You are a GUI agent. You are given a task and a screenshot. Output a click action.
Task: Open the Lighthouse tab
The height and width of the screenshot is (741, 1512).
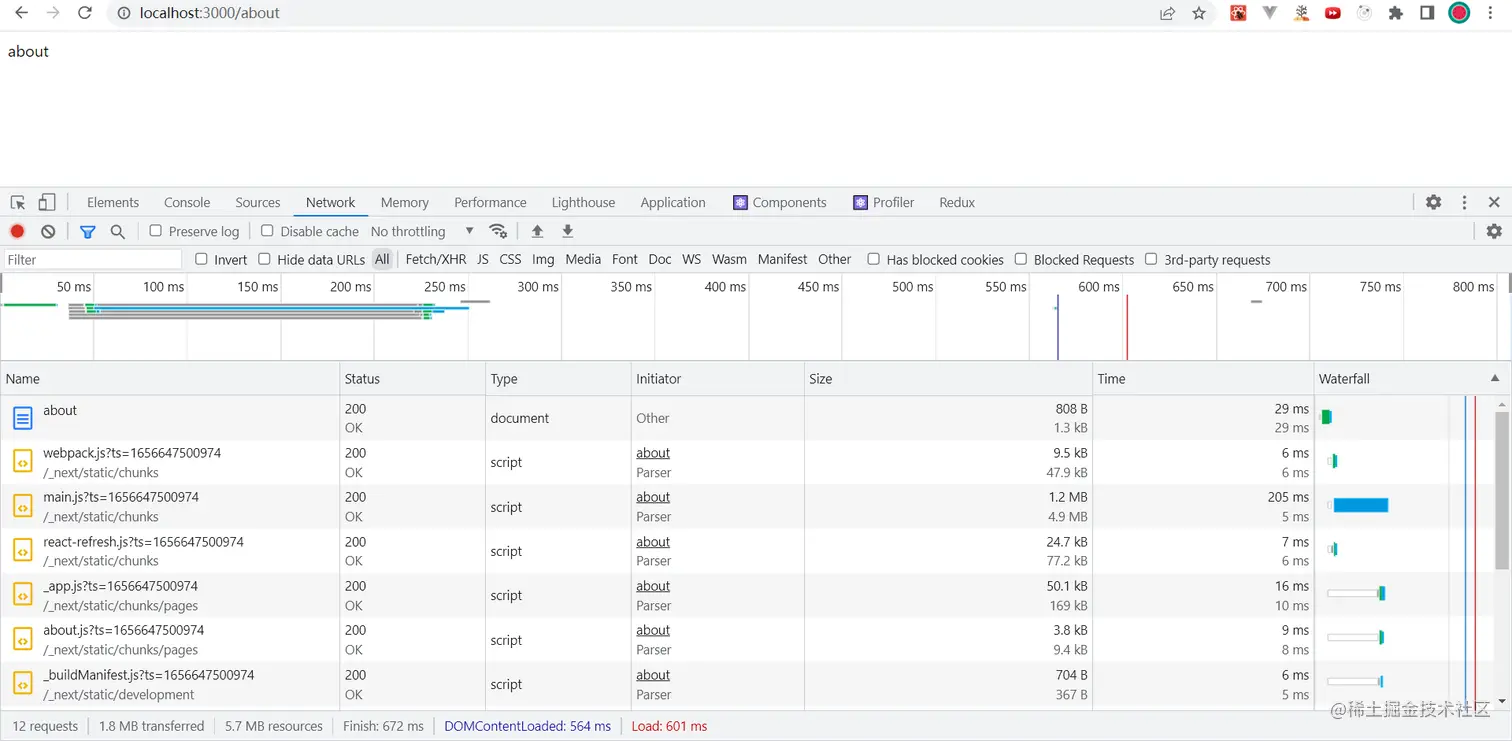coord(583,202)
